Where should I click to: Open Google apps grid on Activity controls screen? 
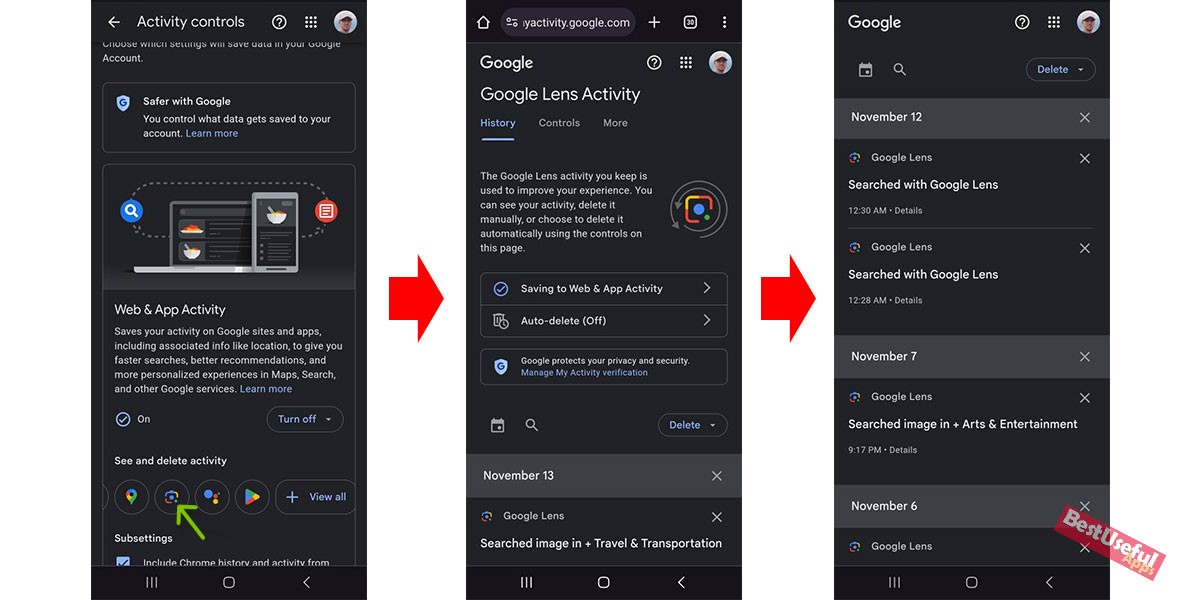click(x=311, y=22)
